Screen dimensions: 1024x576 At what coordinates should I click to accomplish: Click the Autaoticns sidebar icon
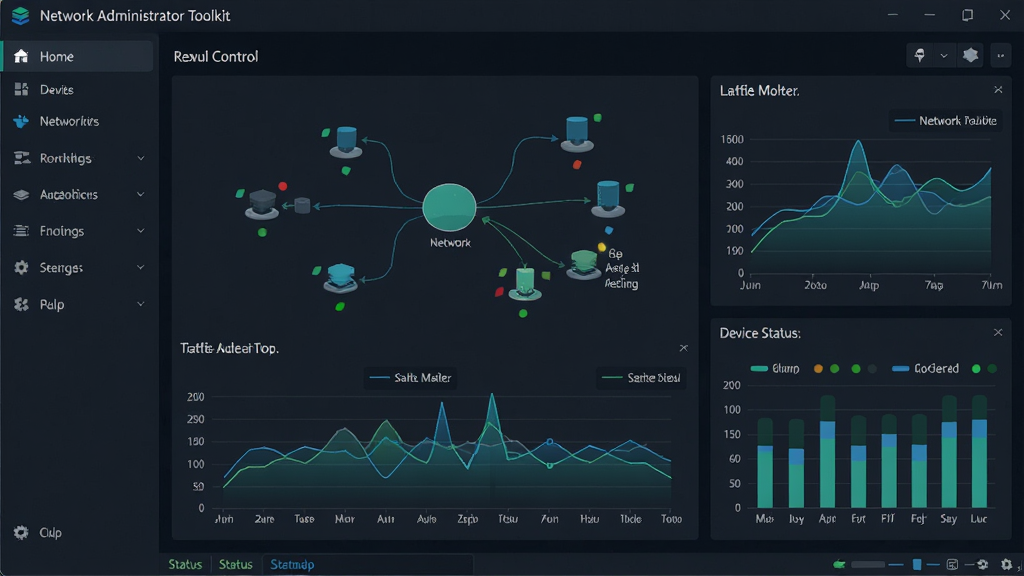pos(22,195)
